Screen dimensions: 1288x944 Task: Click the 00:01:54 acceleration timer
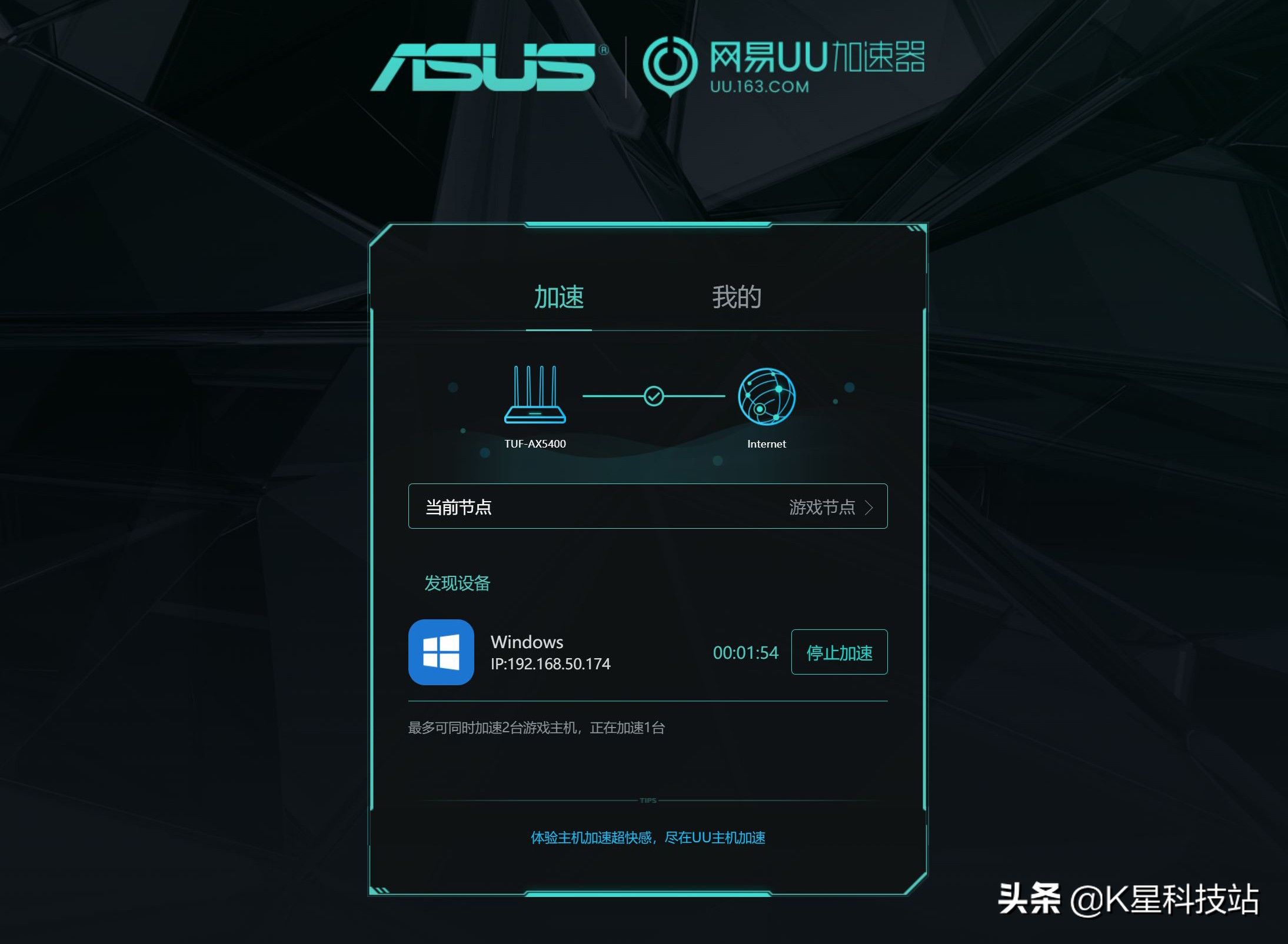coord(745,653)
